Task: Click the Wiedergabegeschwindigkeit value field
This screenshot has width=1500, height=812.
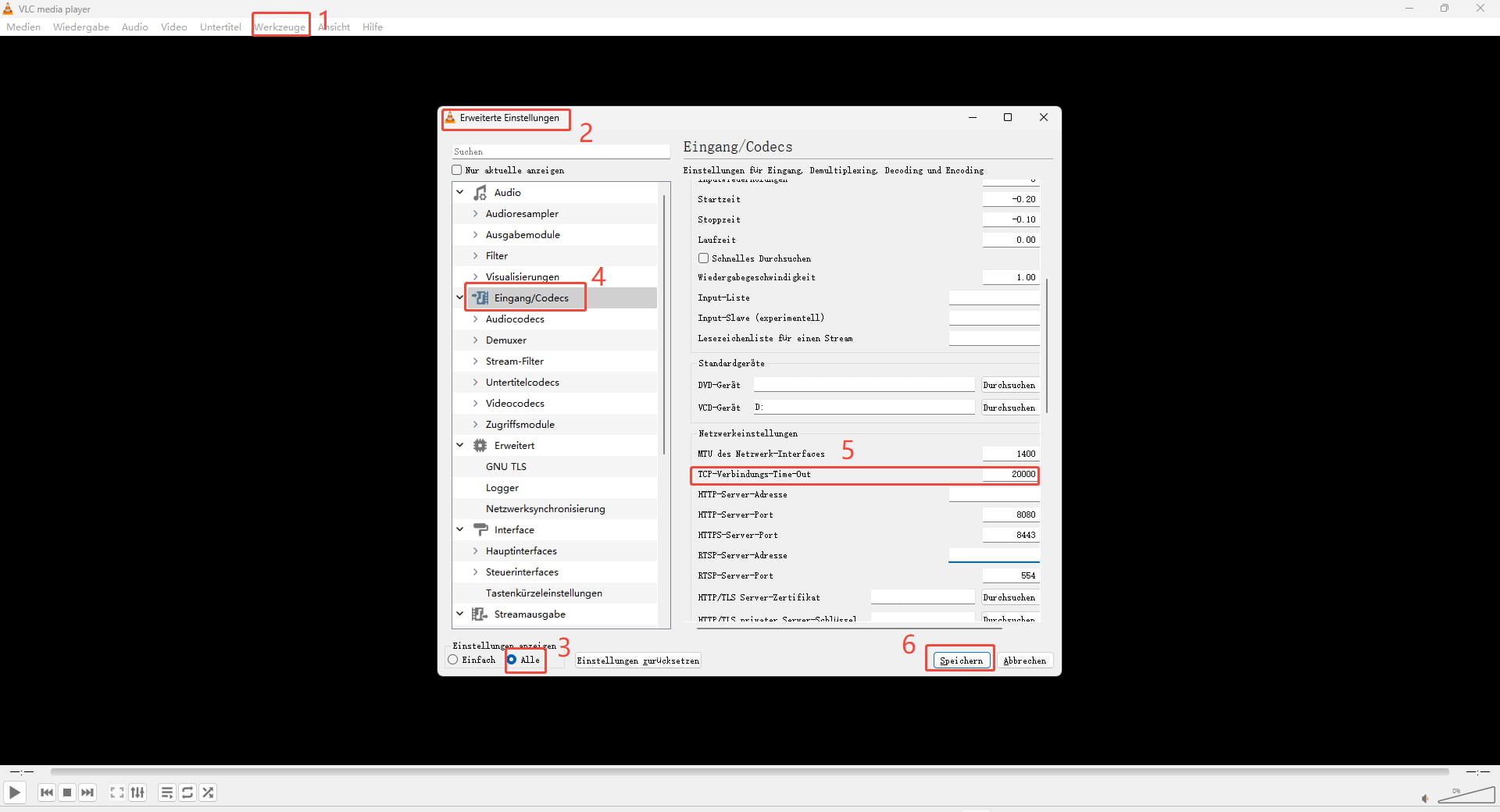Action: (x=1011, y=277)
